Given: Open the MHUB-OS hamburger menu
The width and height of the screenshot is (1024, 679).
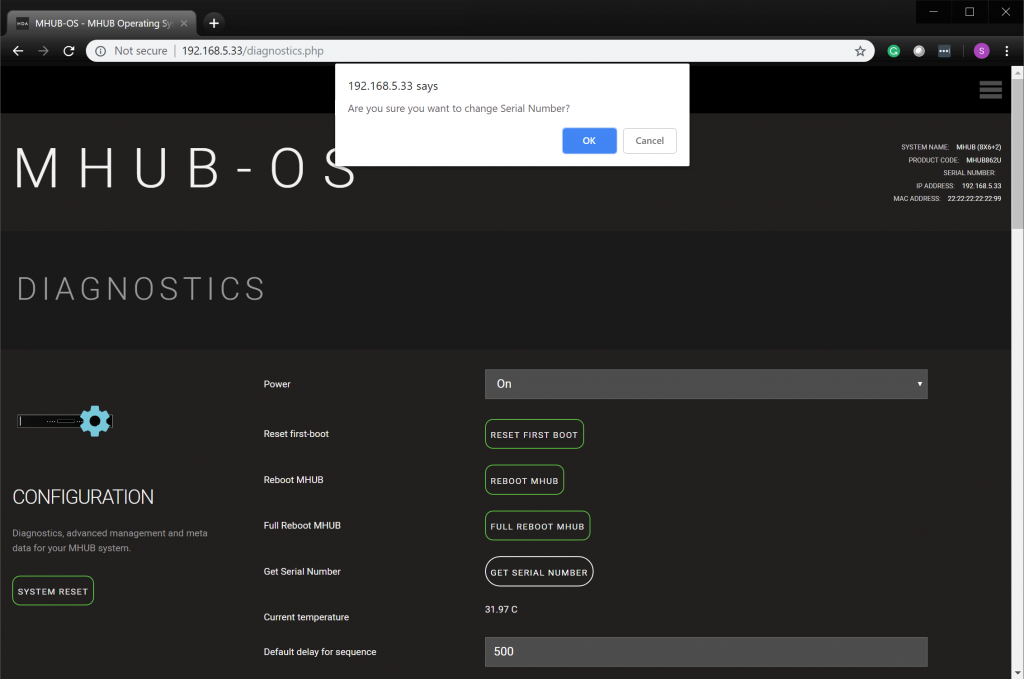Looking at the screenshot, I should tap(990, 89).
